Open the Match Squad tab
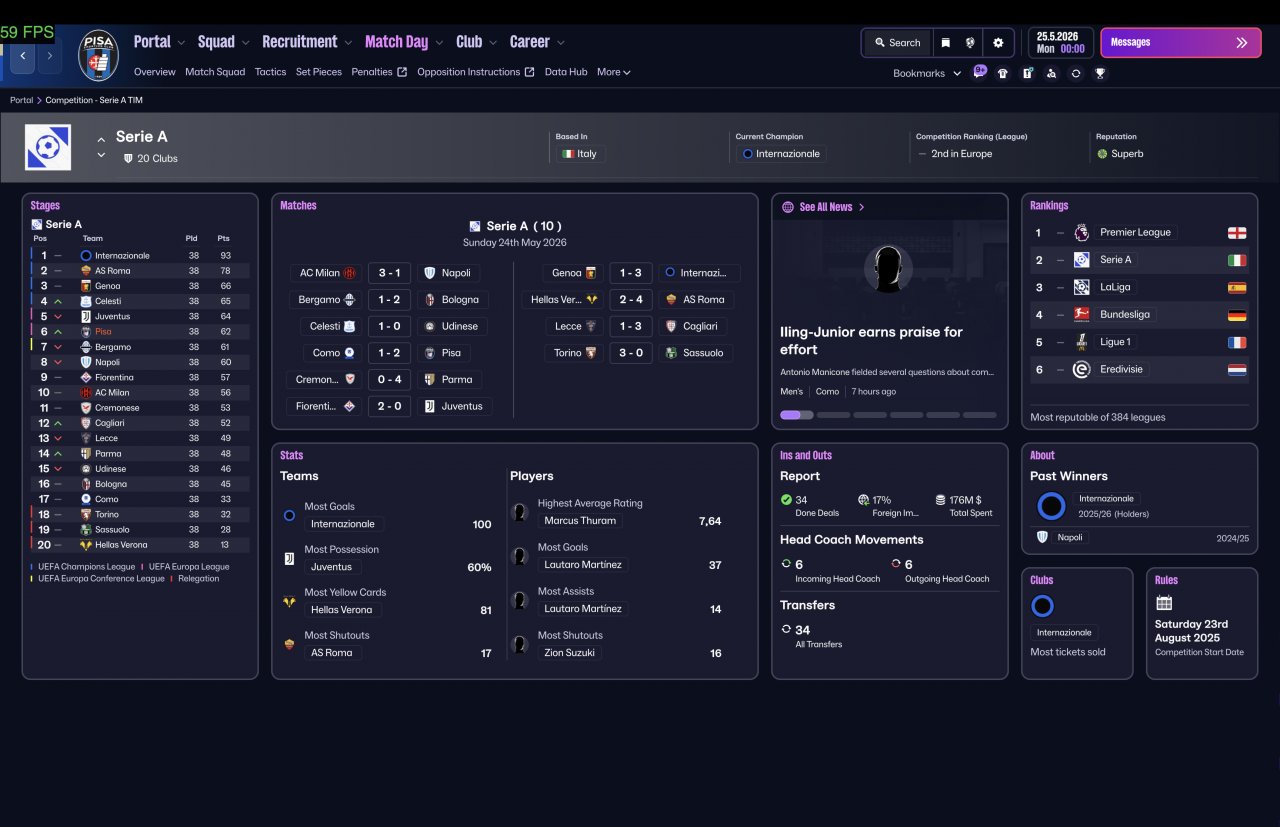The image size is (1280, 827). 215,72
